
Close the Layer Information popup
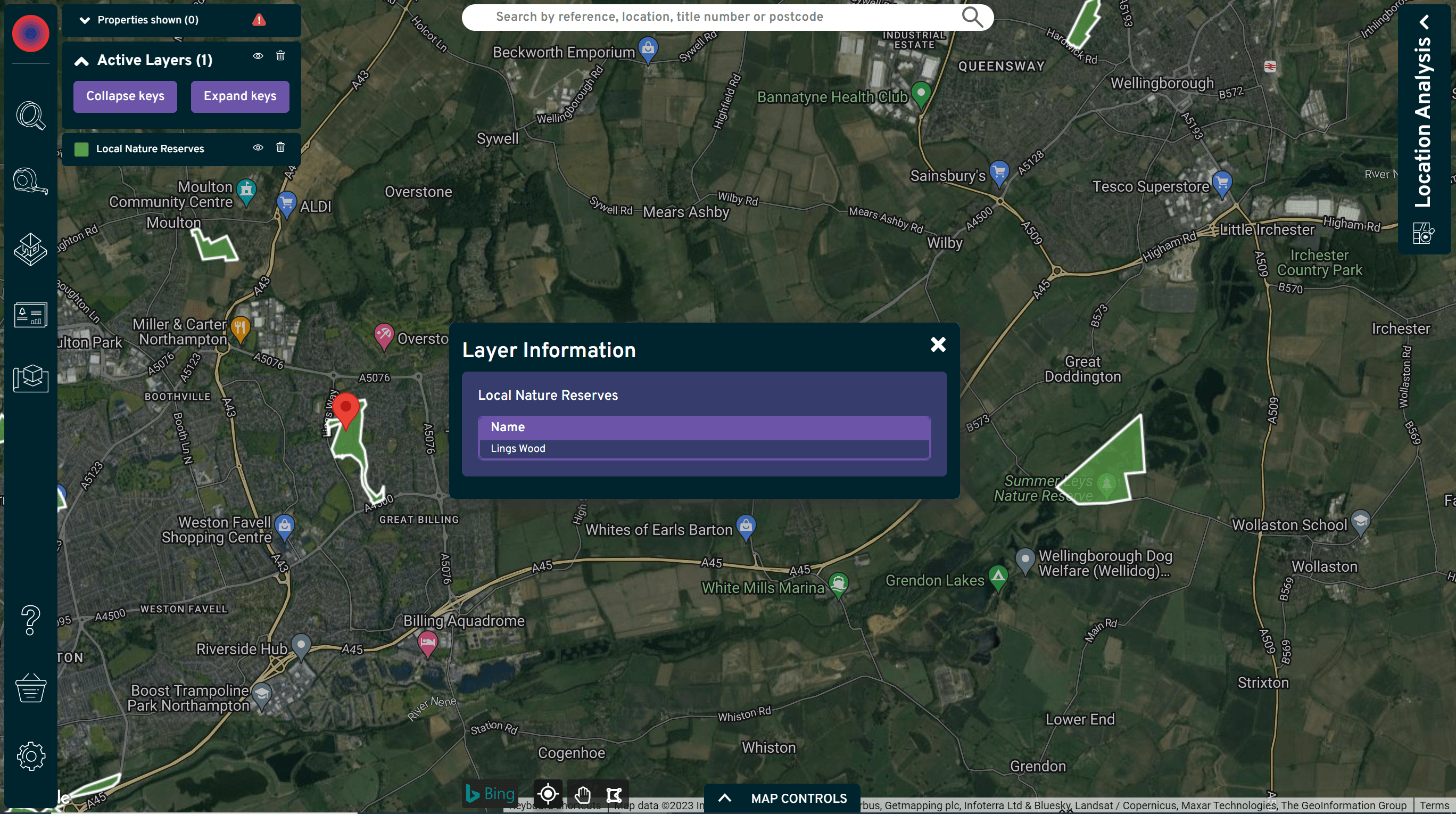(938, 344)
